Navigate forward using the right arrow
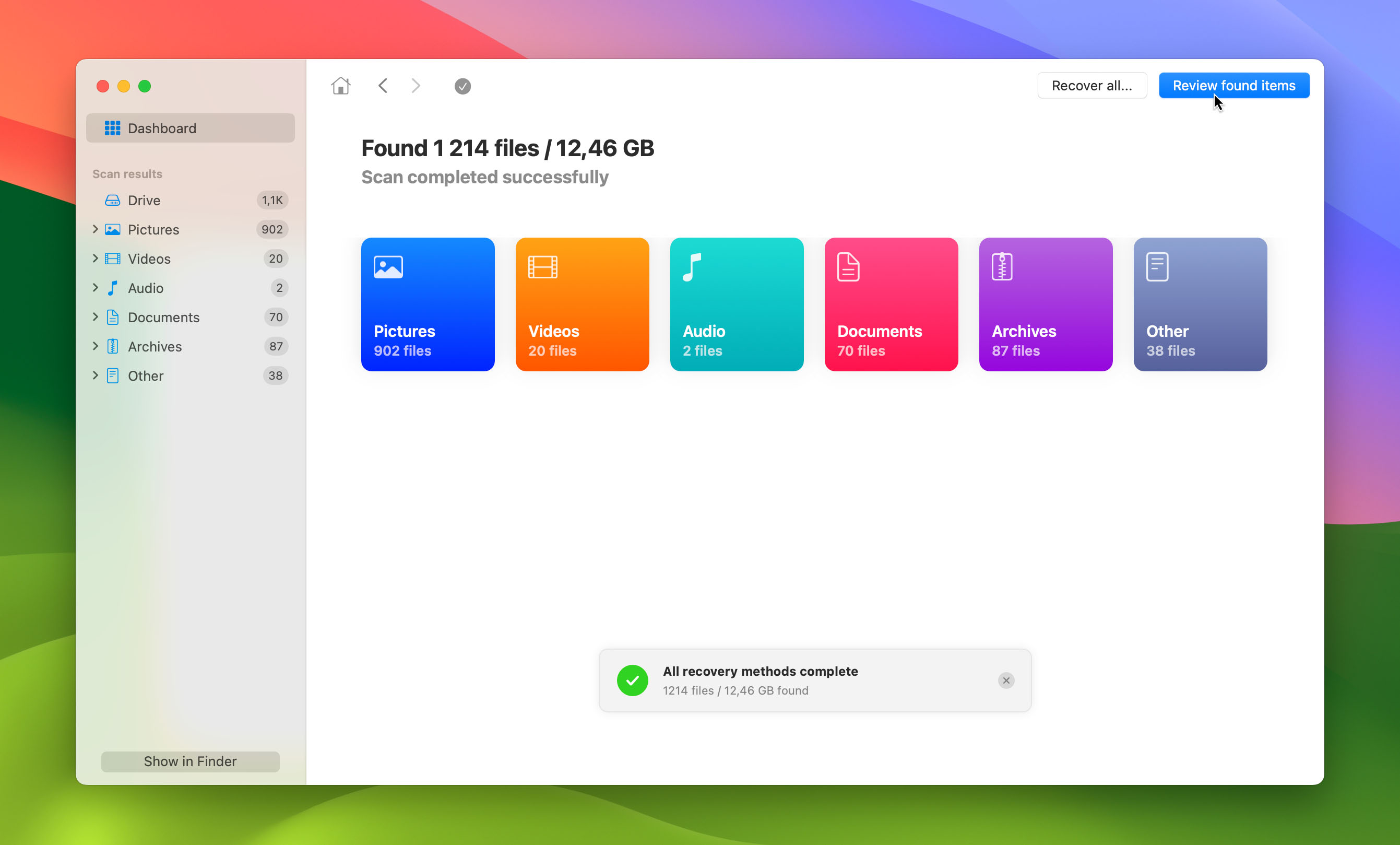This screenshot has height=845, width=1400. pos(415,86)
